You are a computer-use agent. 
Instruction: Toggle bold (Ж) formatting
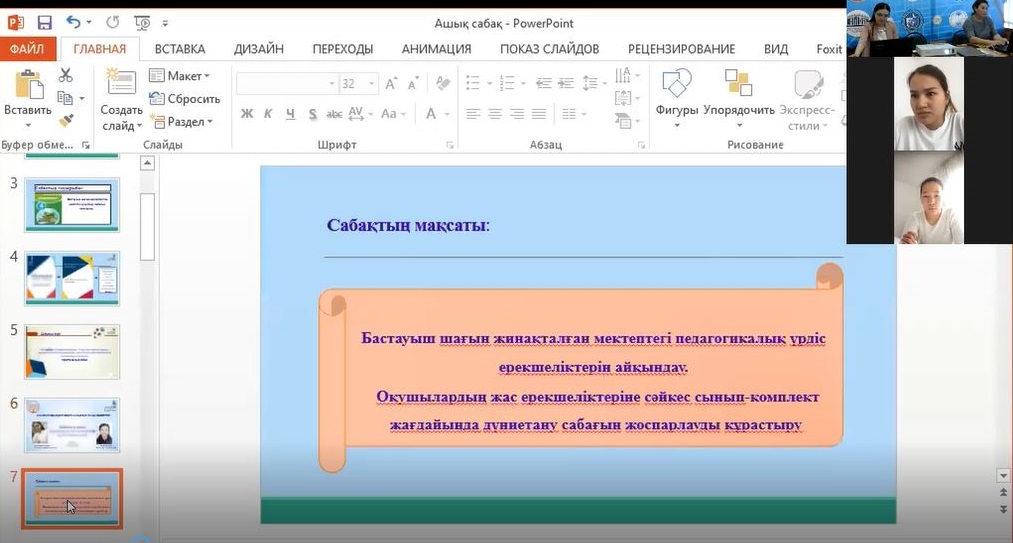pos(247,114)
